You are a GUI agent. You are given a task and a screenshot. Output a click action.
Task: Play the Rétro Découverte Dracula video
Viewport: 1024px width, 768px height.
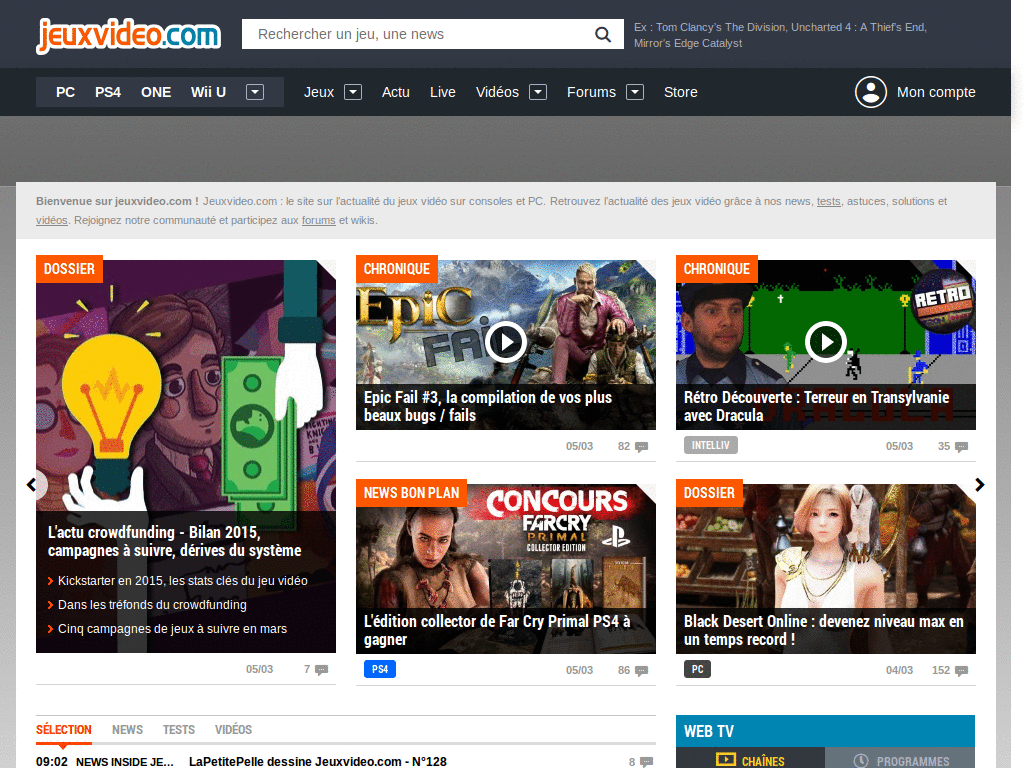point(825,342)
